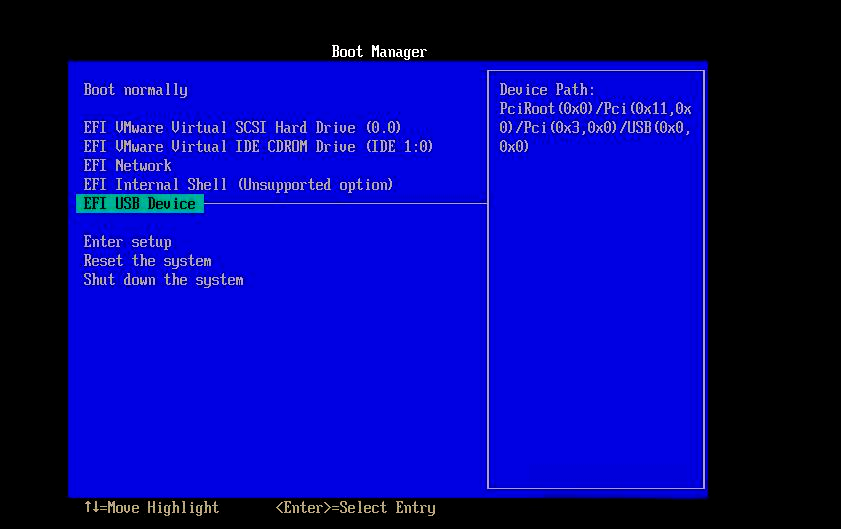Image resolution: width=841 pixels, height=529 pixels.
Task: Choose Reset the system
Action: click(x=147, y=261)
